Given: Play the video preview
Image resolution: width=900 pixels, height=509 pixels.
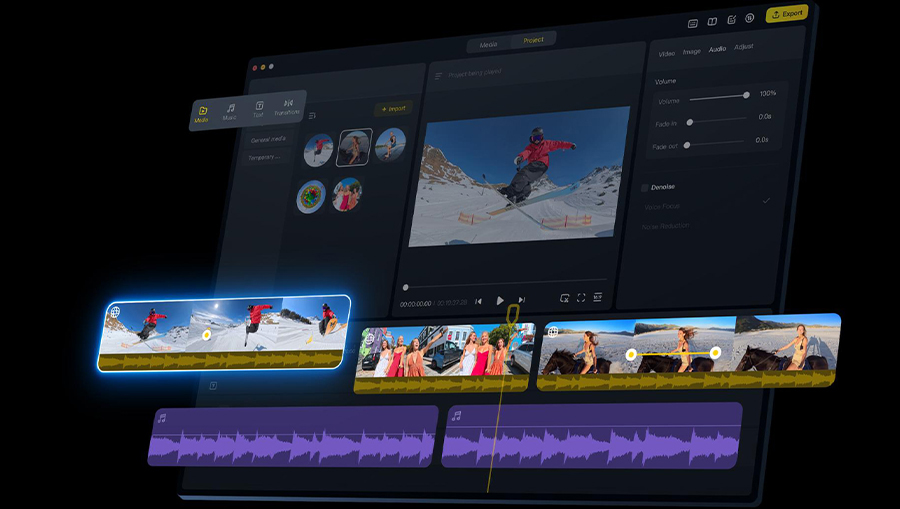Looking at the screenshot, I should click(500, 300).
